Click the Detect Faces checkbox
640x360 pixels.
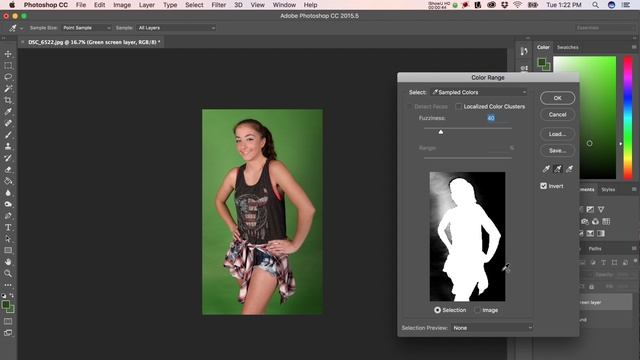click(410, 107)
